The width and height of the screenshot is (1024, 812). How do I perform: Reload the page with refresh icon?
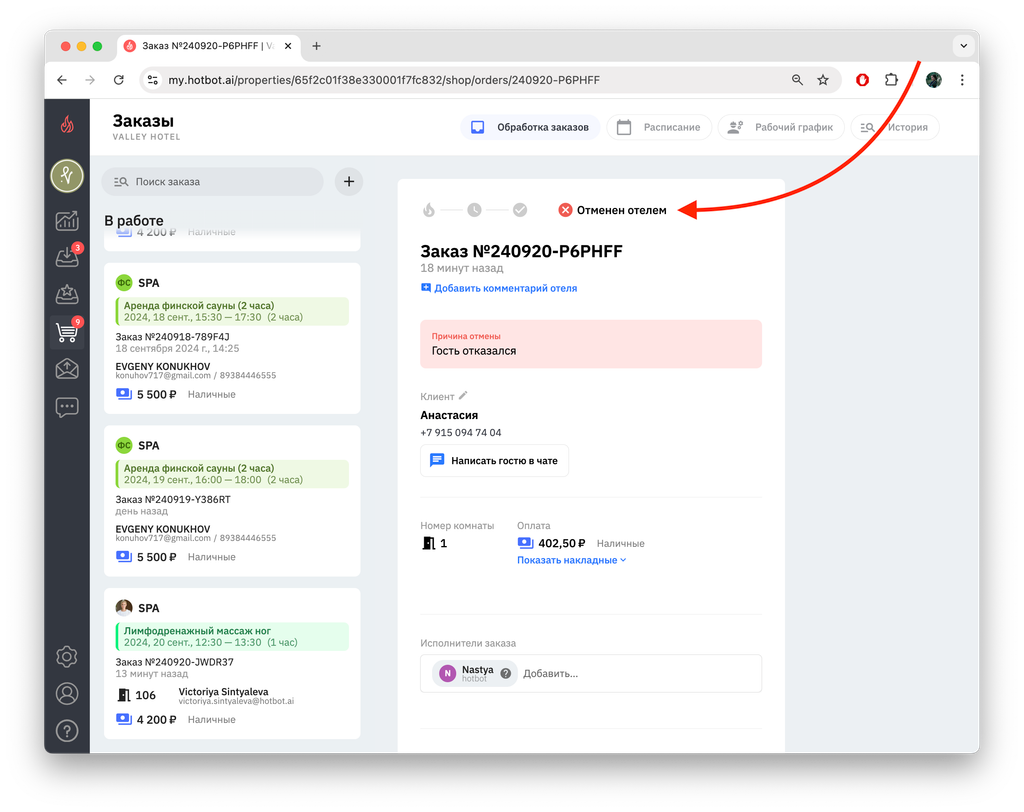pos(118,80)
